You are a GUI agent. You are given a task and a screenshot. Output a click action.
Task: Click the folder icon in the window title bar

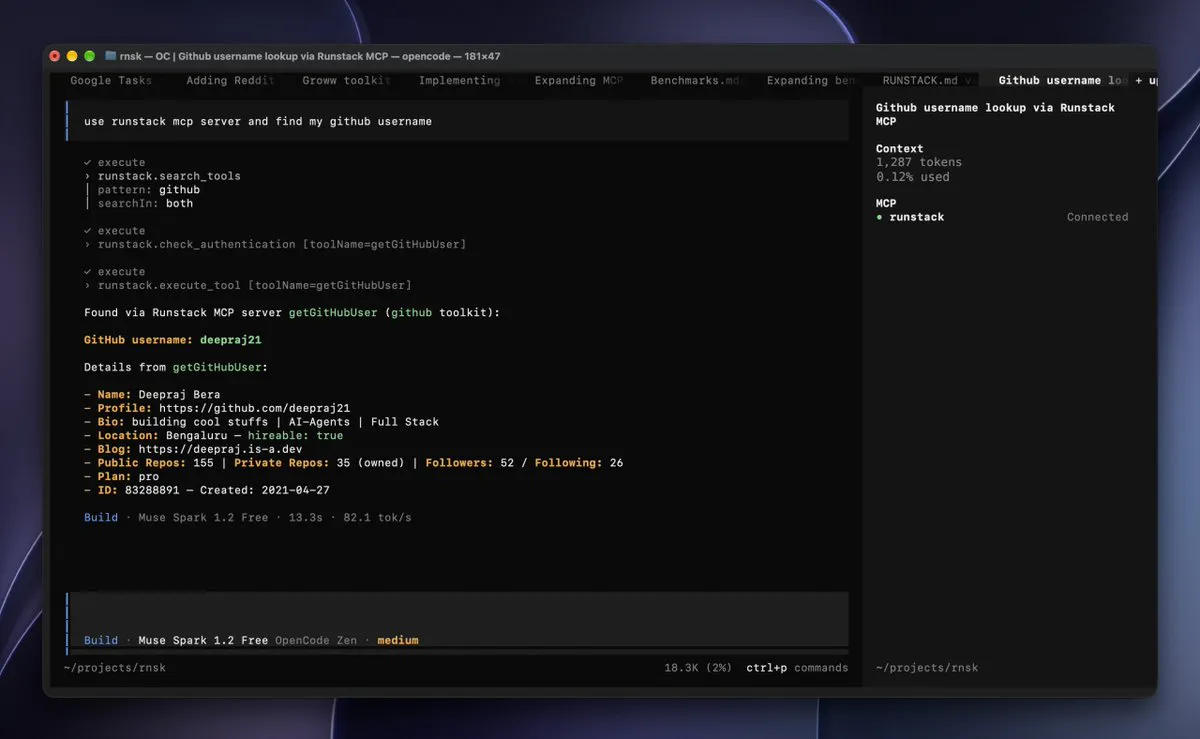(x=111, y=56)
